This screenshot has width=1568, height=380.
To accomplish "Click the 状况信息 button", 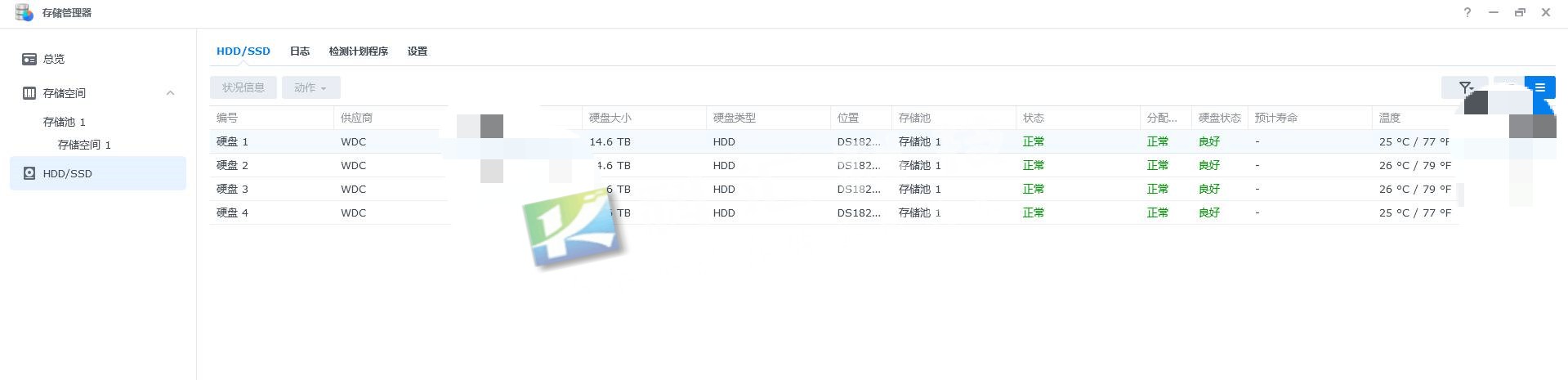I will (243, 87).
